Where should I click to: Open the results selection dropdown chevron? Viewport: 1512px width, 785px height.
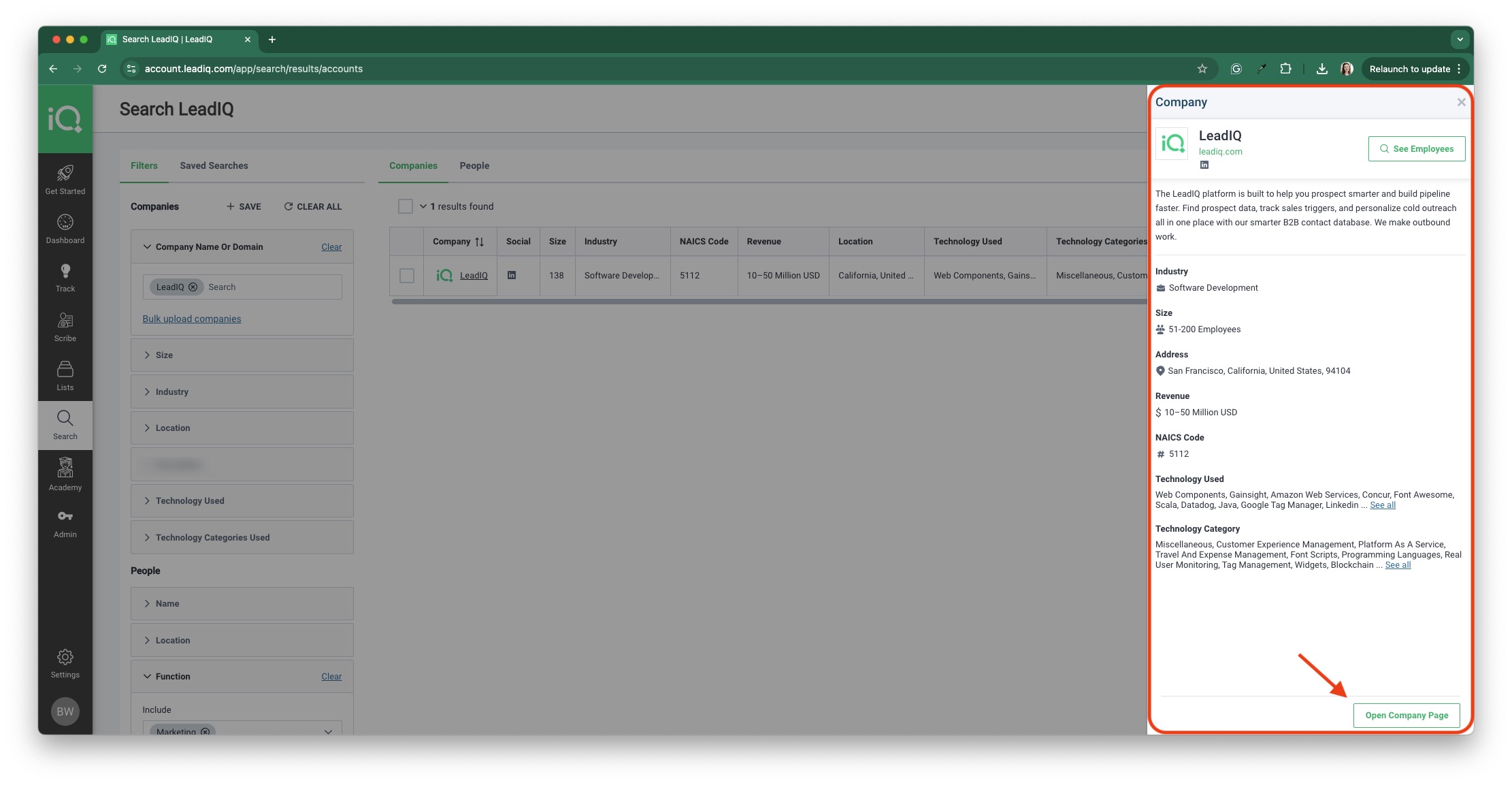[423, 206]
